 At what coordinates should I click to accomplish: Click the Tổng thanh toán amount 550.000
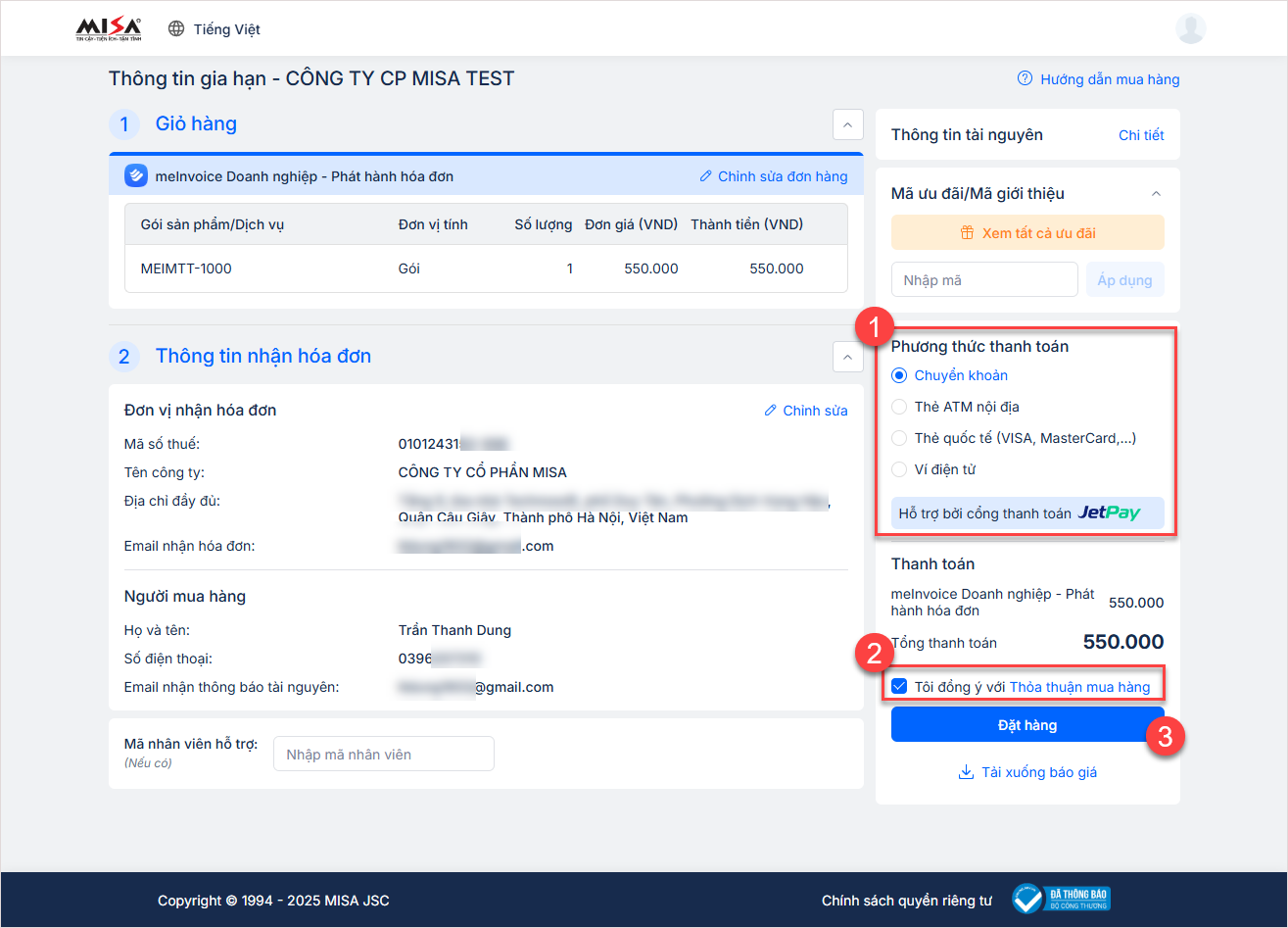(1123, 643)
